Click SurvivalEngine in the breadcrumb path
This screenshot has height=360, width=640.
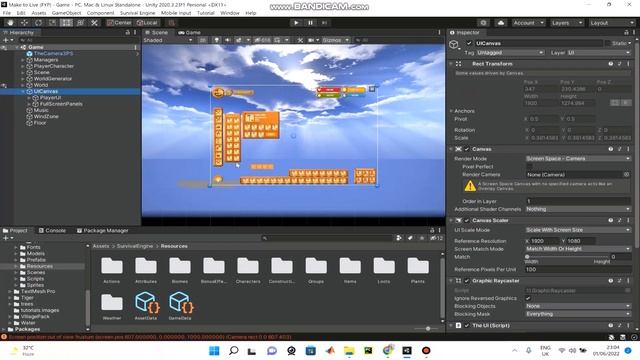click(x=135, y=246)
